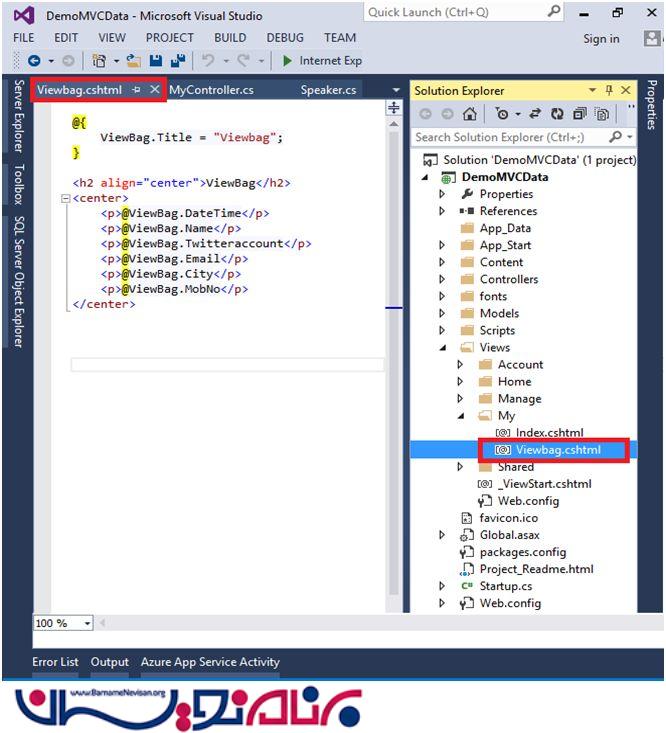This screenshot has width=666, height=733.
Task: Open the BUILD menu
Action: (230, 37)
